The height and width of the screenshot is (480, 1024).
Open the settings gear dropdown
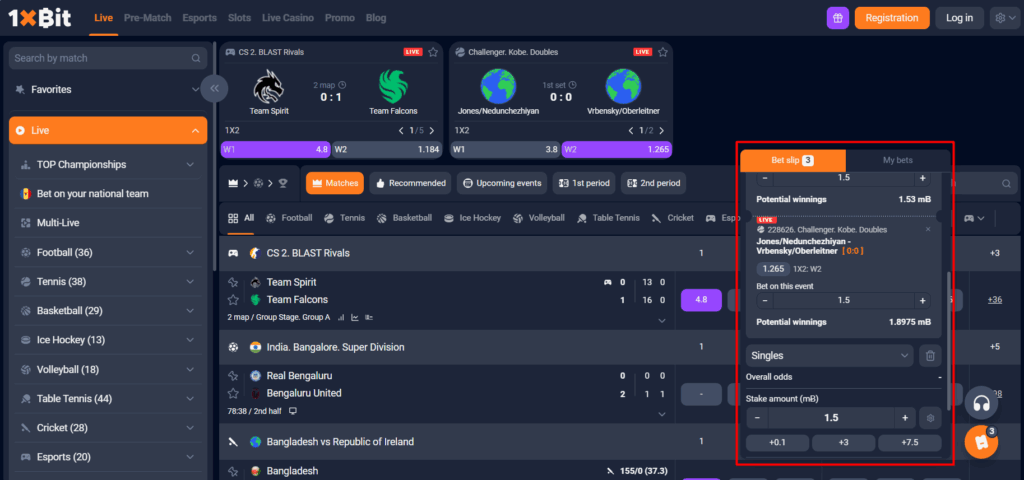(x=1004, y=18)
